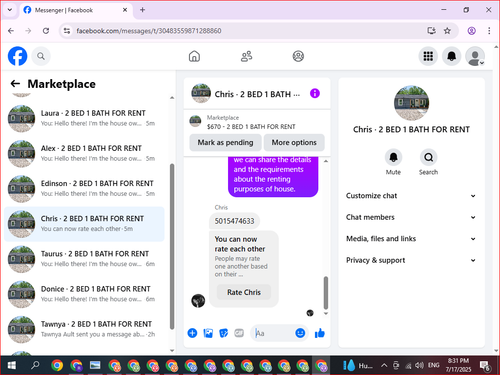This screenshot has height=375, width=500.
Task: Click the taskbar clock showing 8:31 PM
Action: (x=458, y=365)
